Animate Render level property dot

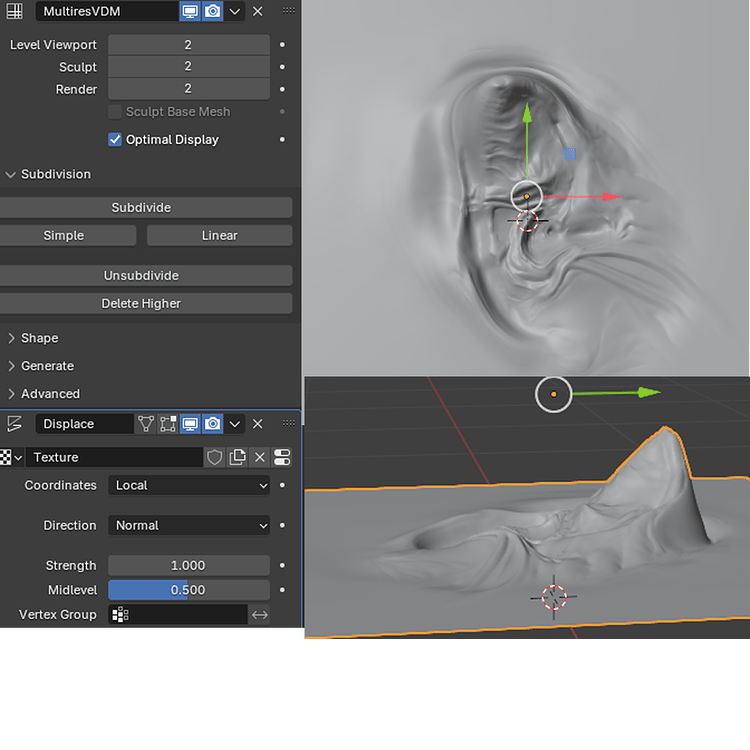pos(282,89)
